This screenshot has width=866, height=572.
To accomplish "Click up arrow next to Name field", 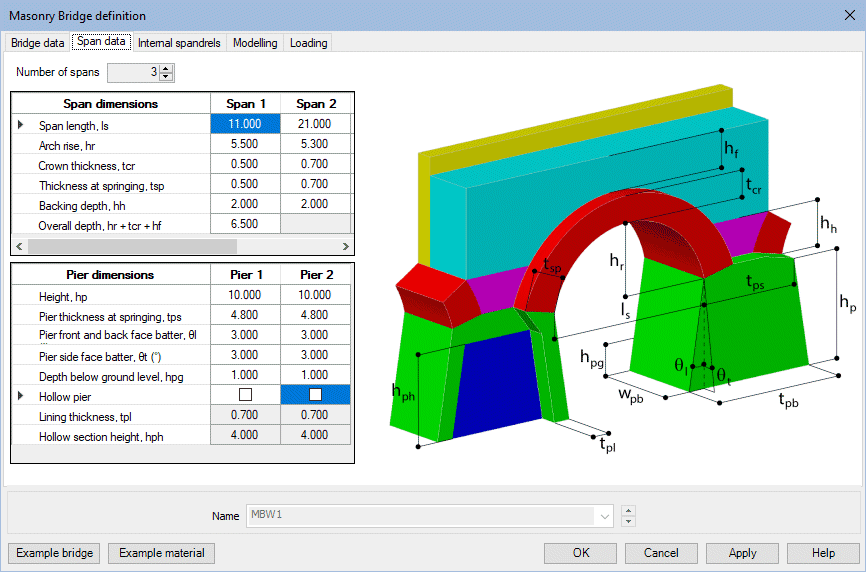I will [x=628, y=511].
